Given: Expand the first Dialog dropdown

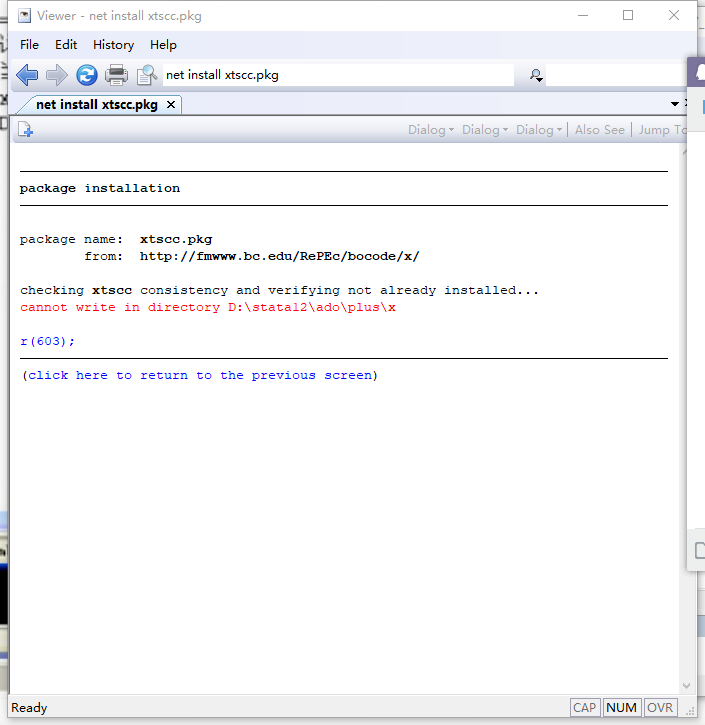Looking at the screenshot, I should (x=431, y=130).
